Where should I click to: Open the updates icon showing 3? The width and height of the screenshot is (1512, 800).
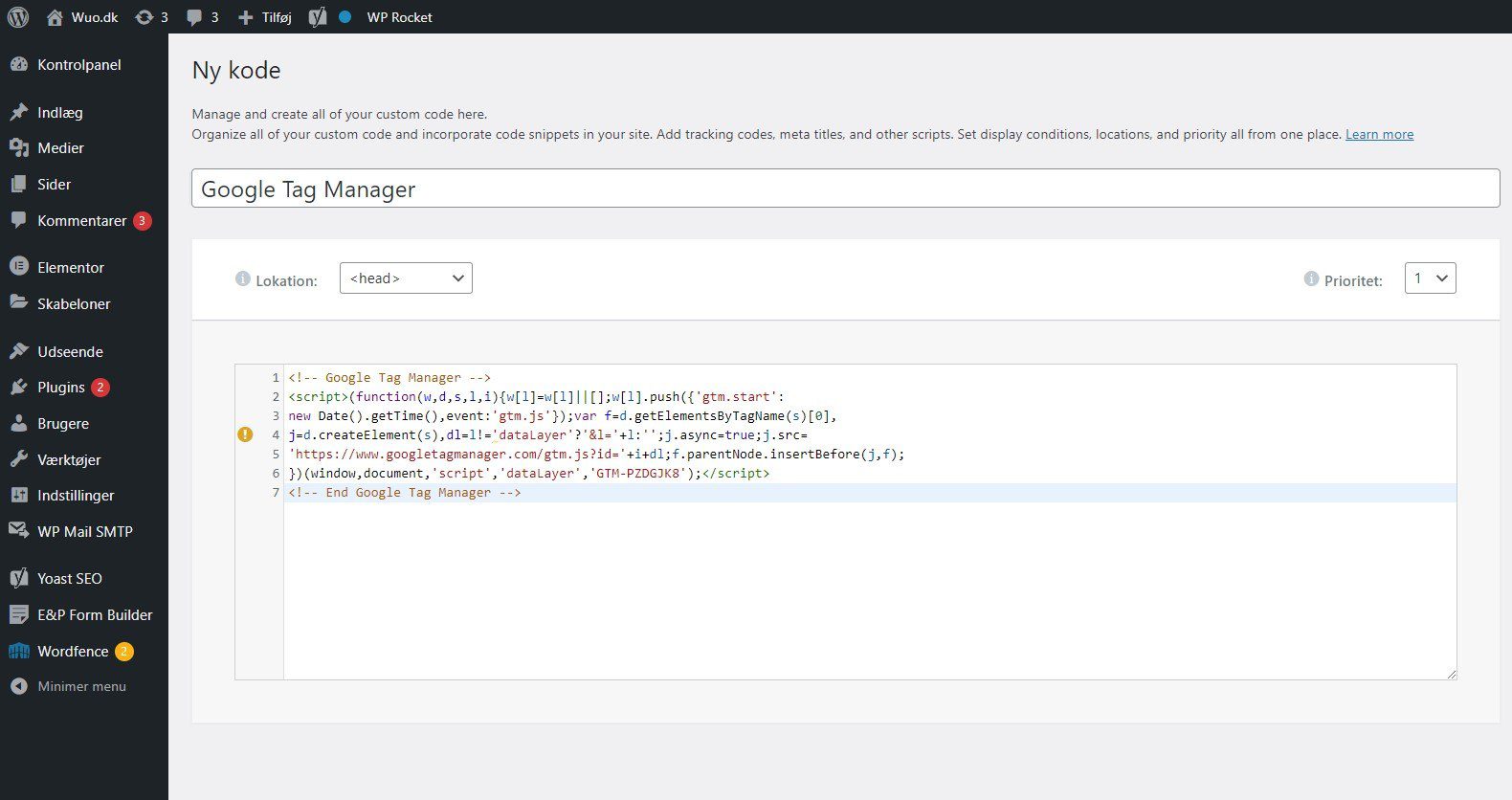[x=145, y=17]
